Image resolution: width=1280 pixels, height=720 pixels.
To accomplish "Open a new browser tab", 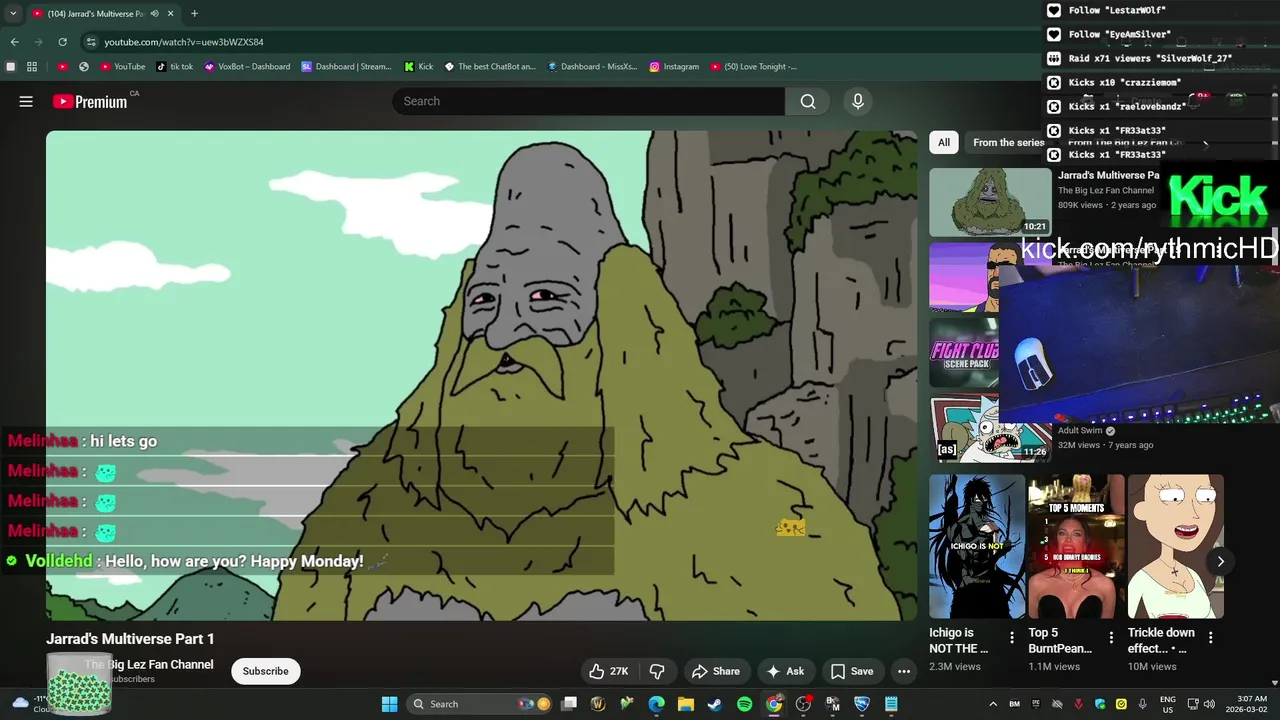I will (x=194, y=14).
